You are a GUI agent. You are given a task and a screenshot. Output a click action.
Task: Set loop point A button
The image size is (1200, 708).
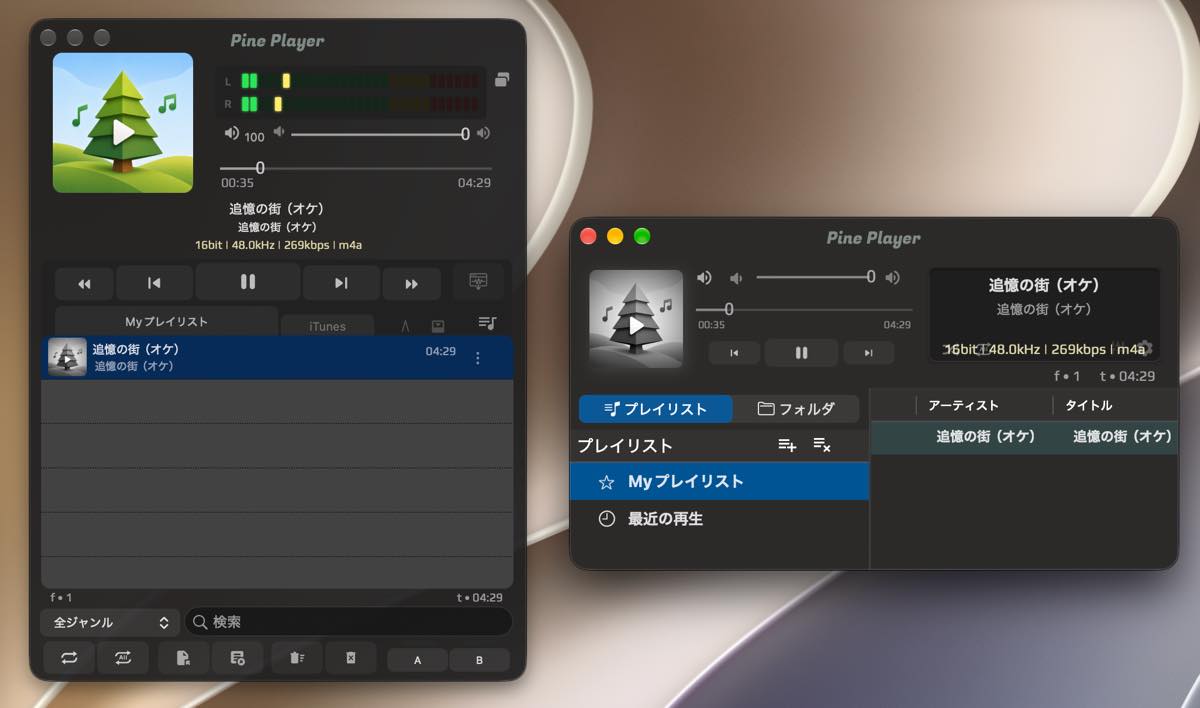[417, 660]
